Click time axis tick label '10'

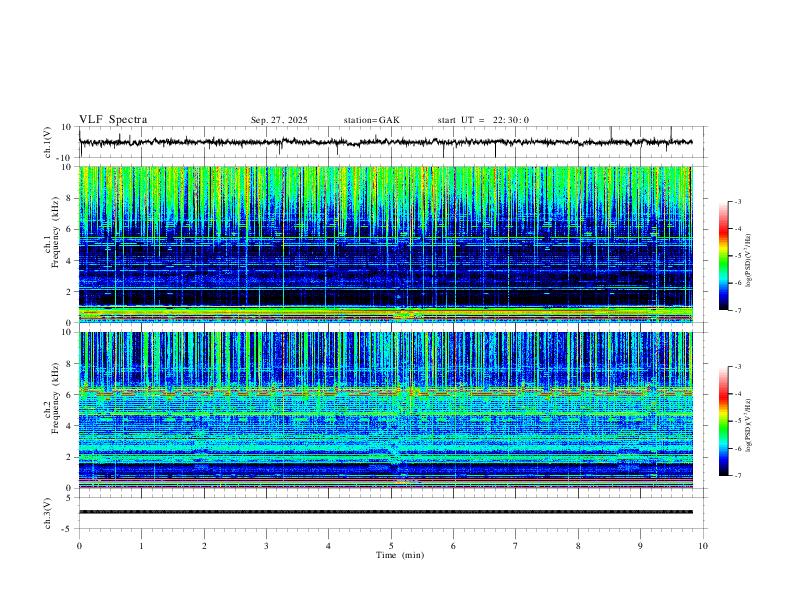click(x=703, y=546)
